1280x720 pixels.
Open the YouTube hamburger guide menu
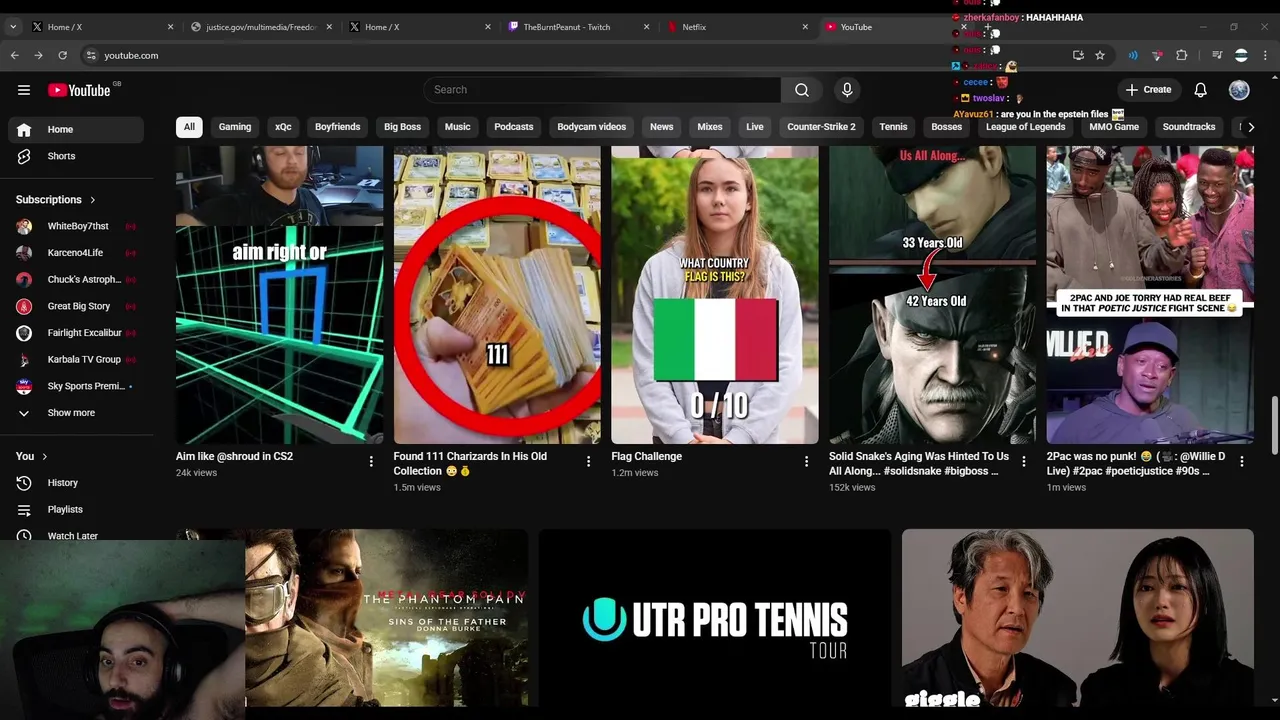coord(24,90)
